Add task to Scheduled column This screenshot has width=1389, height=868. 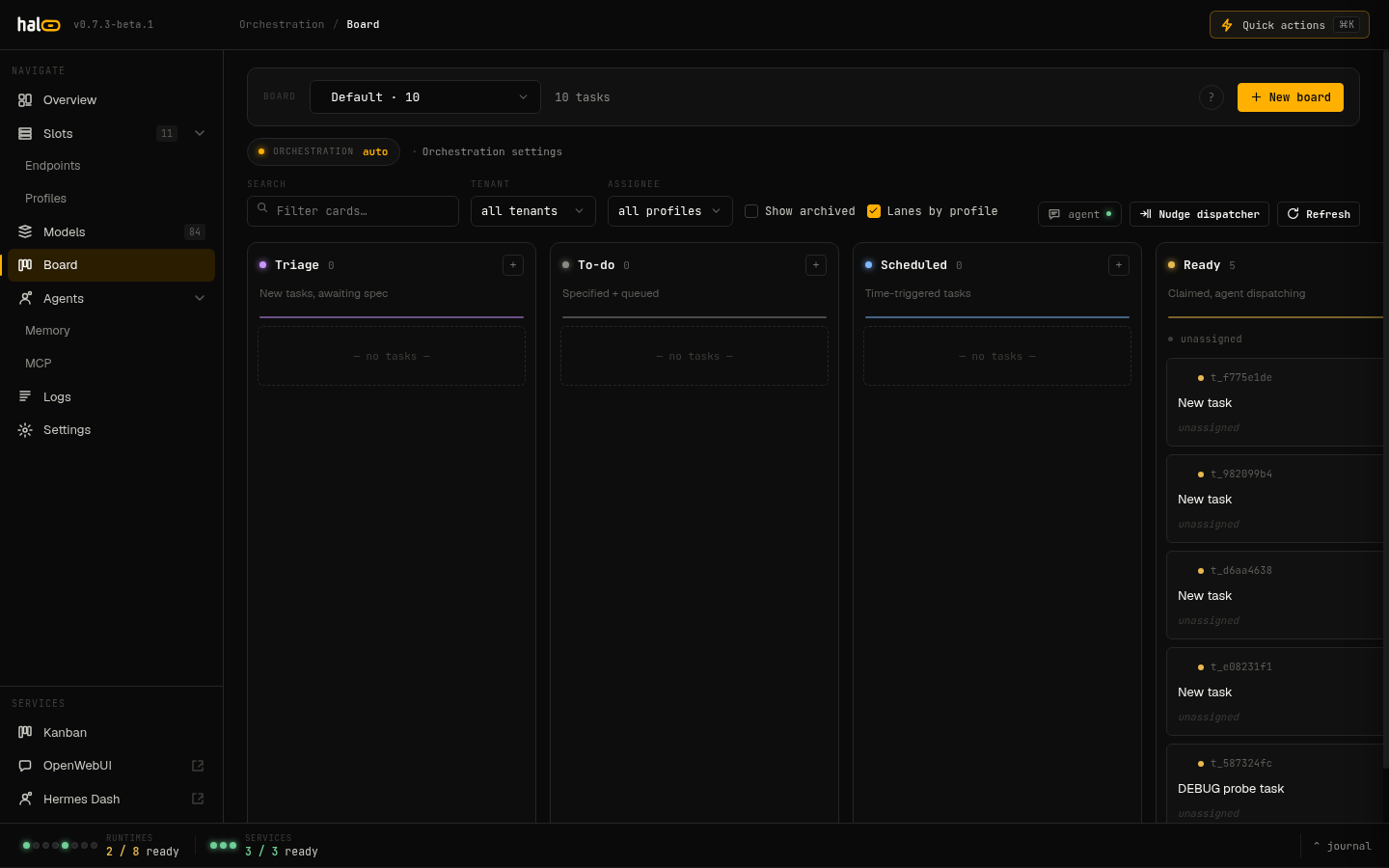[x=1119, y=265]
